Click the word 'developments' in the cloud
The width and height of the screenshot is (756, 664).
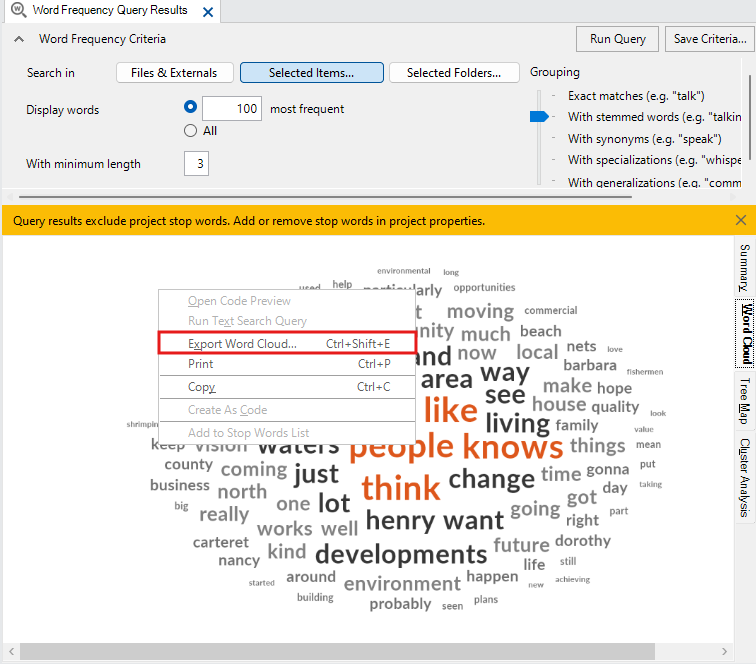(401, 554)
